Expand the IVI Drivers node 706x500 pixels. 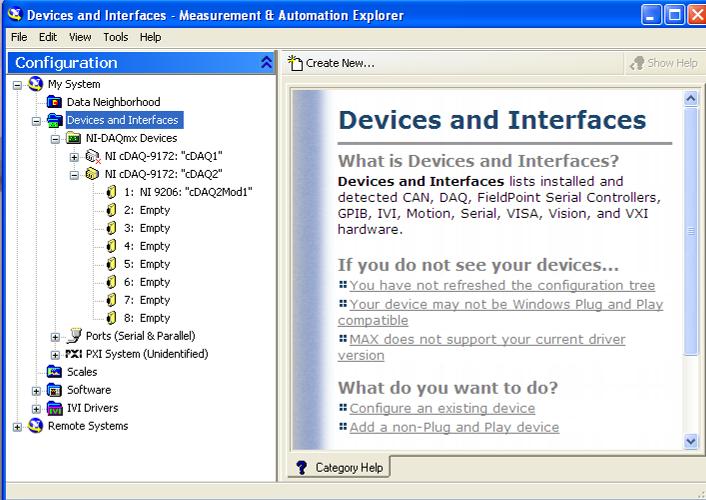36,409
